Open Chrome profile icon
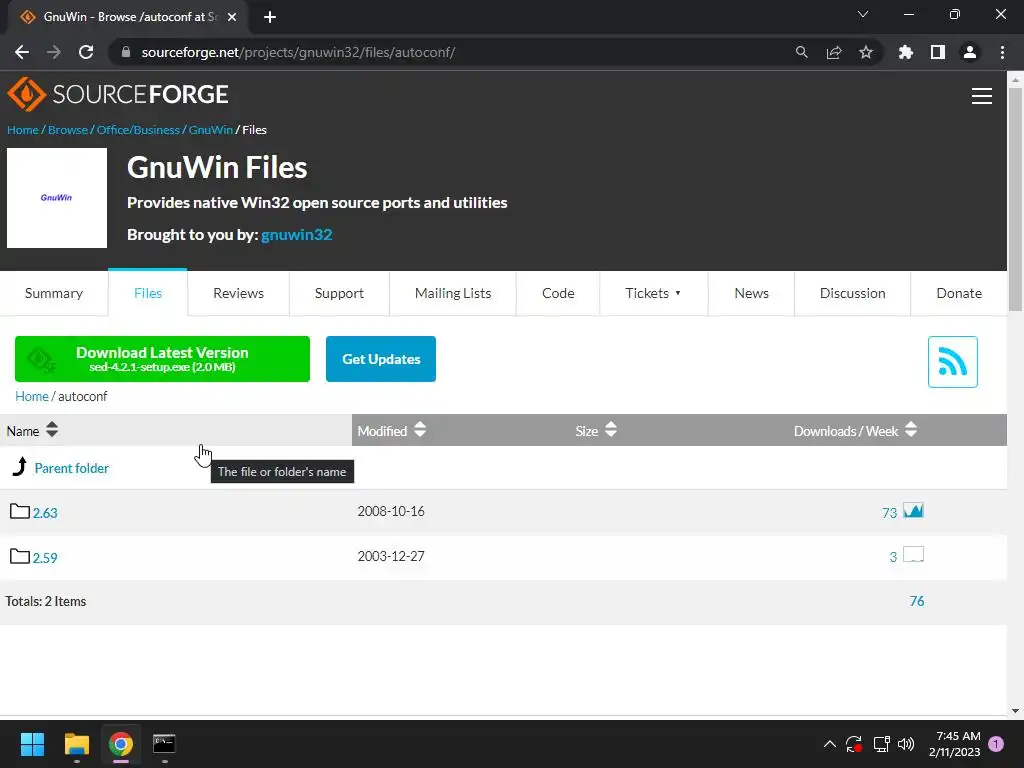The height and width of the screenshot is (768, 1024). click(x=970, y=52)
